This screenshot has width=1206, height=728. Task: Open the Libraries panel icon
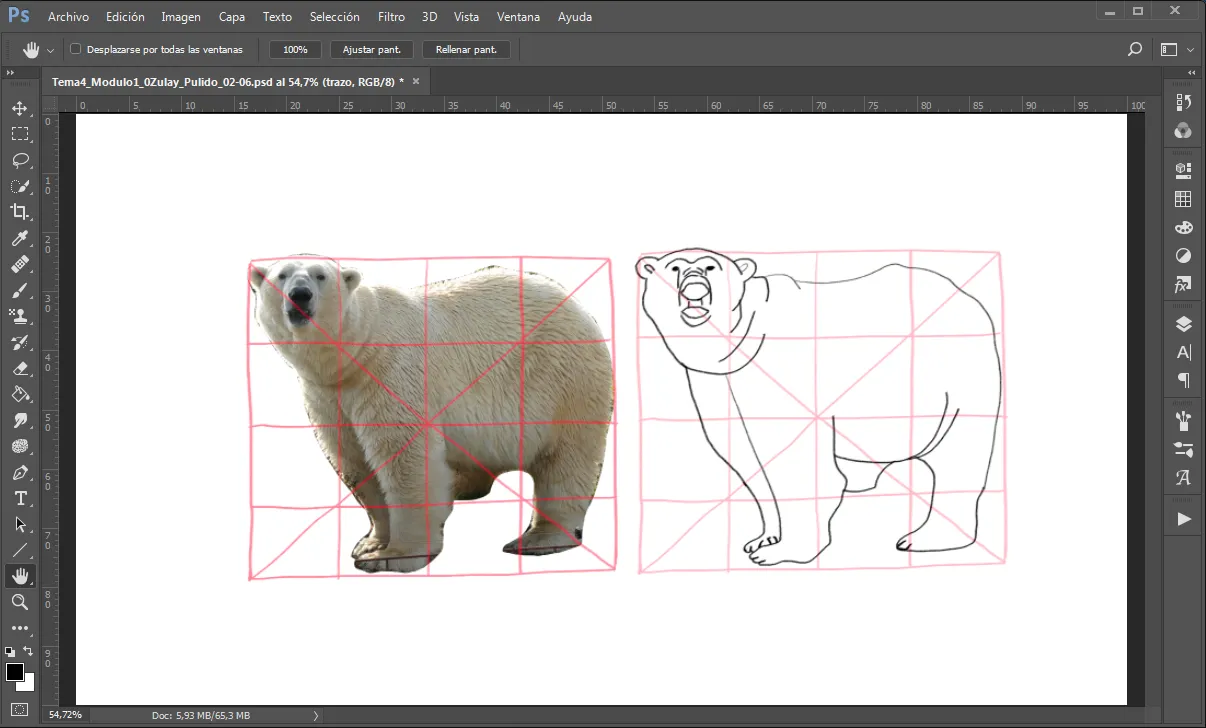tap(1184, 170)
